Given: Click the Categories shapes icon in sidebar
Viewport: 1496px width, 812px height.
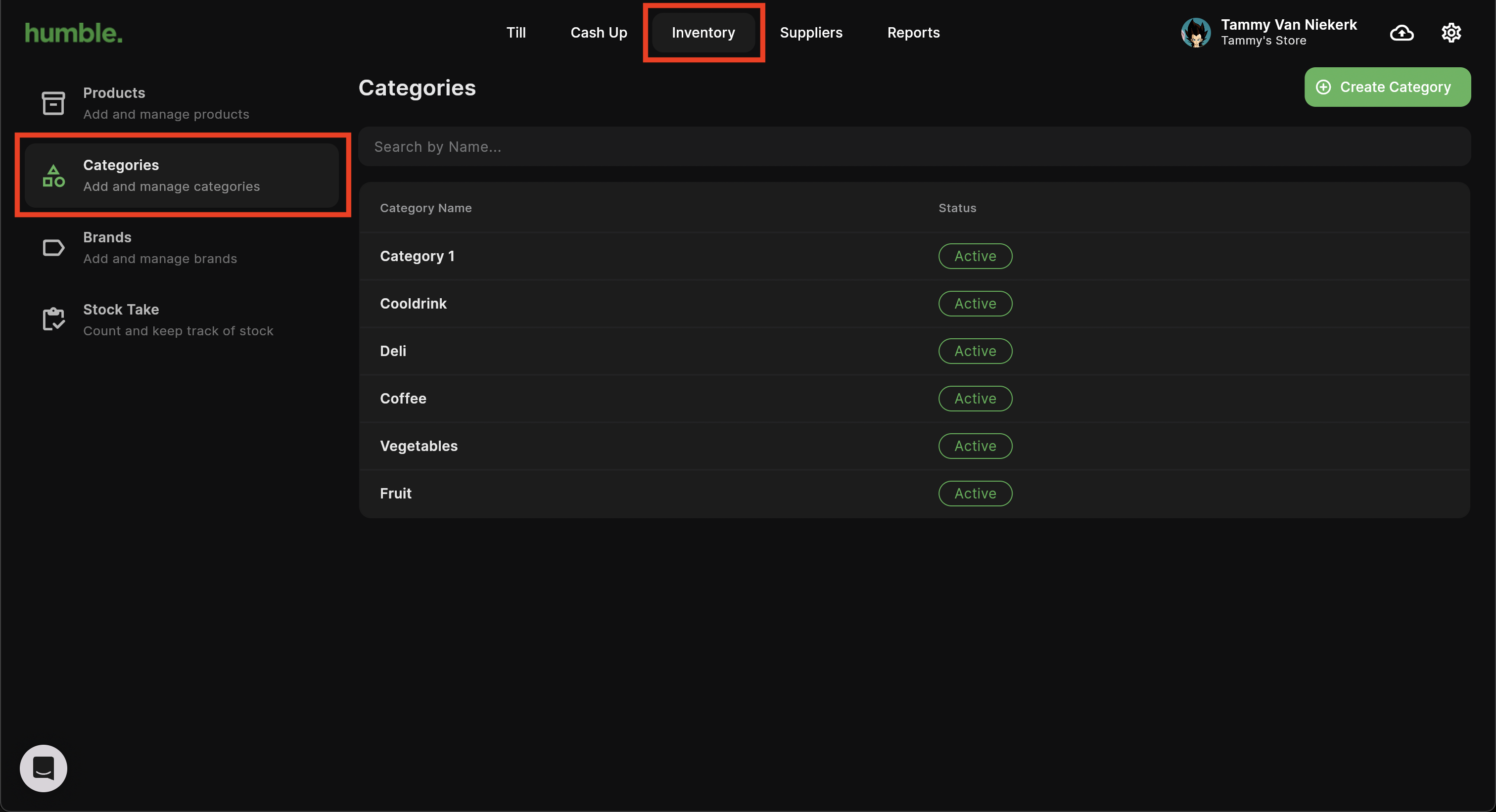Looking at the screenshot, I should (53, 175).
